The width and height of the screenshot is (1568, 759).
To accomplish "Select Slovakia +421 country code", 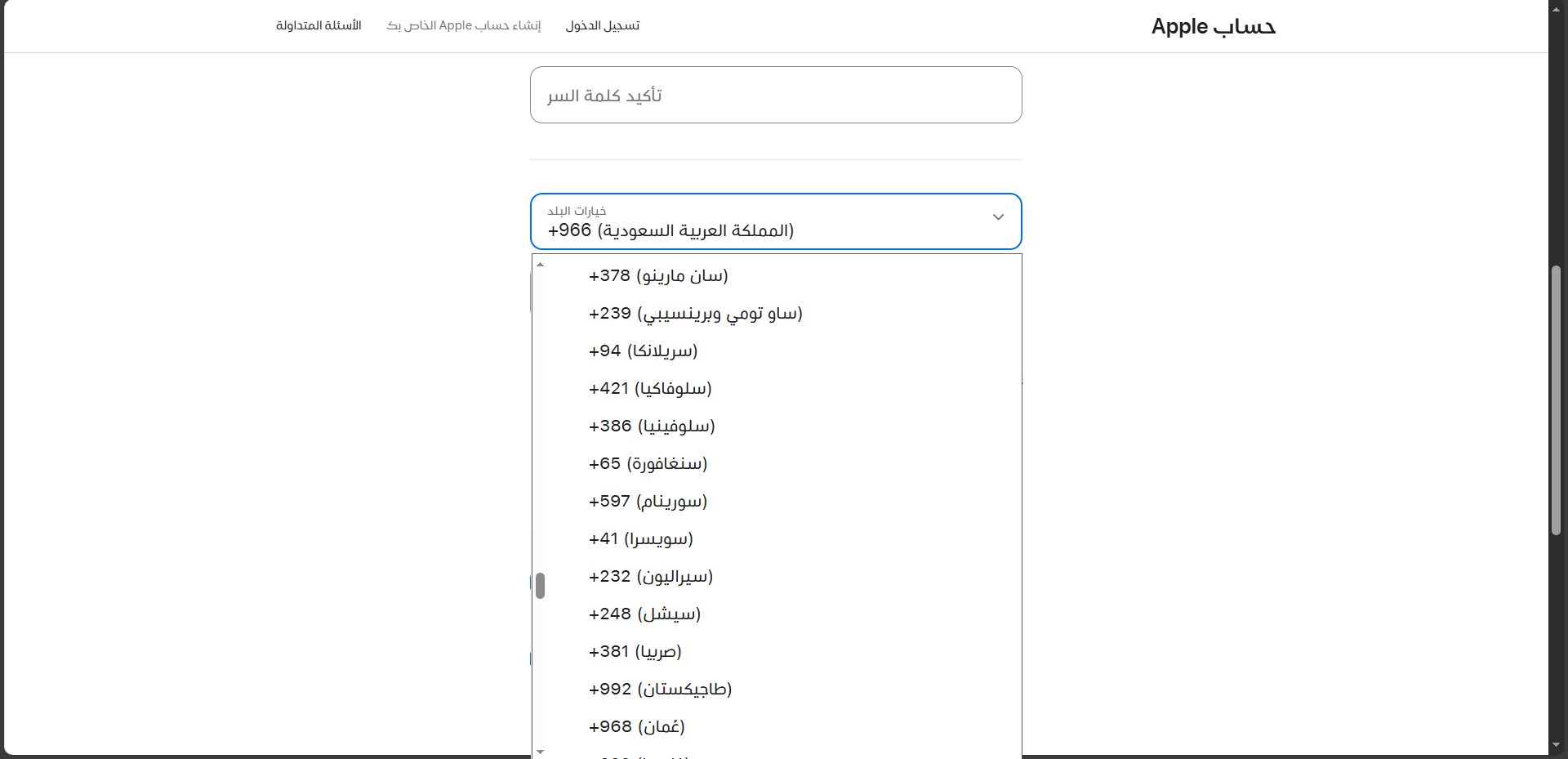I will tap(650, 389).
